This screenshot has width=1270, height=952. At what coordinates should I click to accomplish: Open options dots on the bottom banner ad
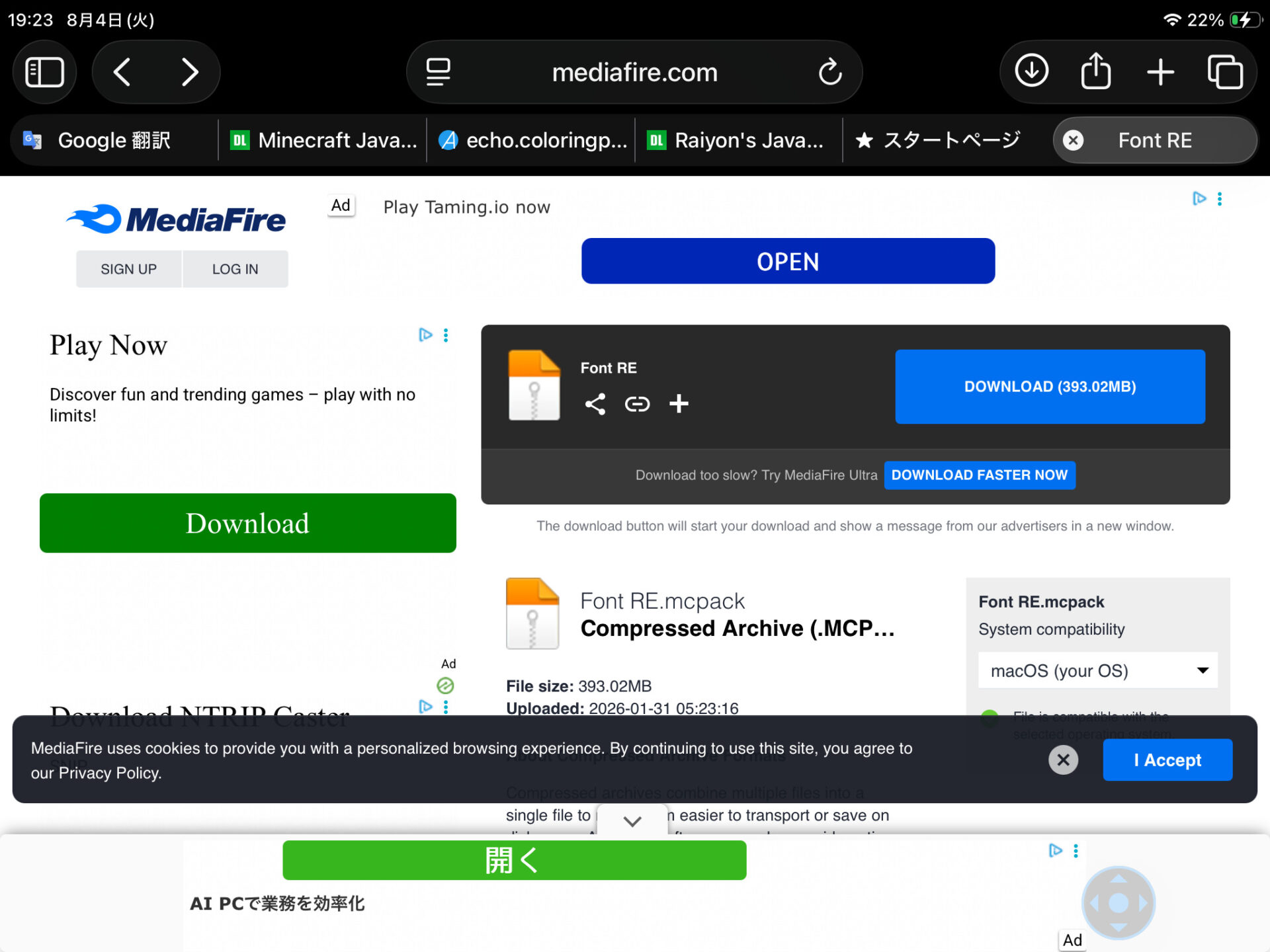1076,851
